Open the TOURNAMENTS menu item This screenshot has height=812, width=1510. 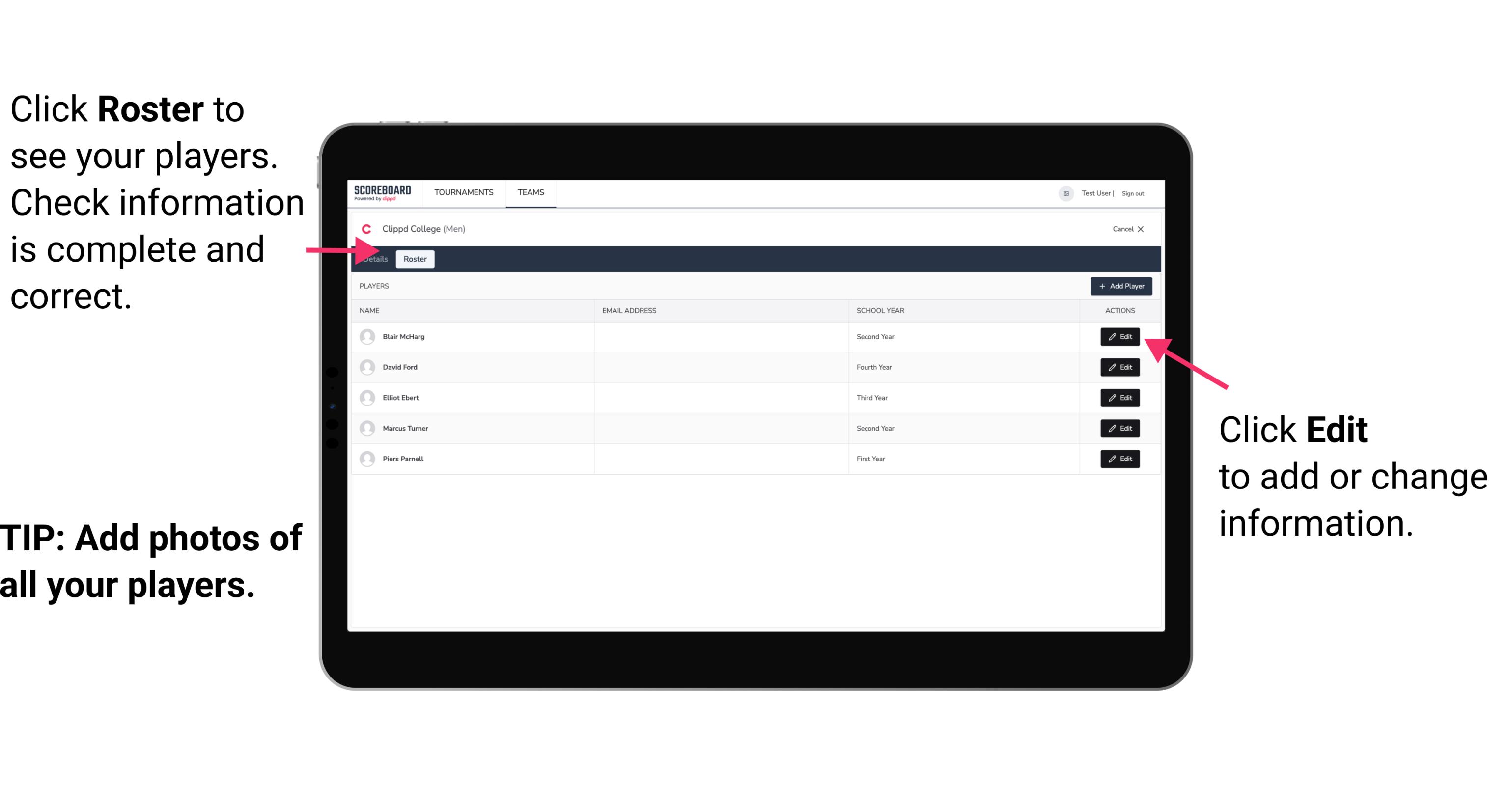point(464,192)
